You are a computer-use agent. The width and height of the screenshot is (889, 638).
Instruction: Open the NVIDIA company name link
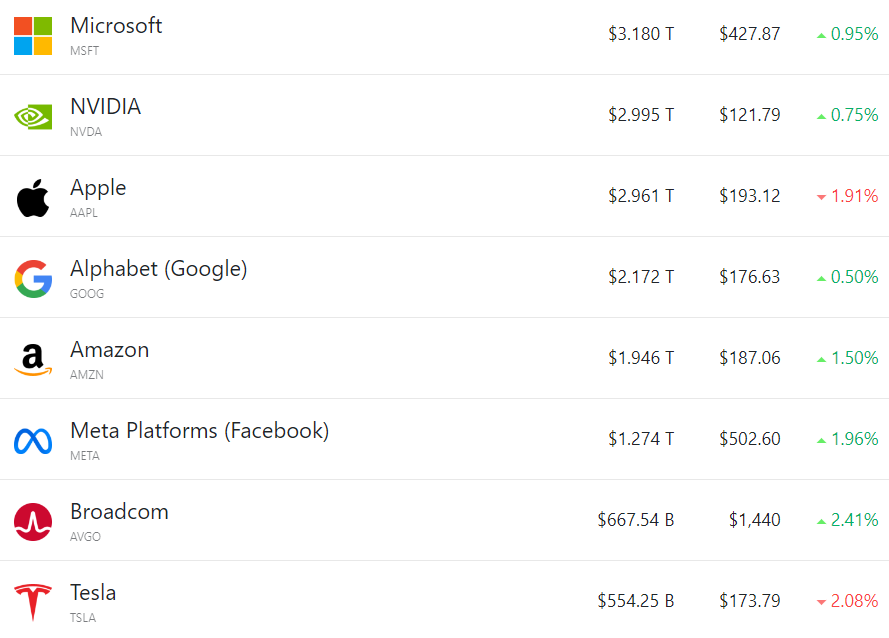pyautogui.click(x=105, y=107)
